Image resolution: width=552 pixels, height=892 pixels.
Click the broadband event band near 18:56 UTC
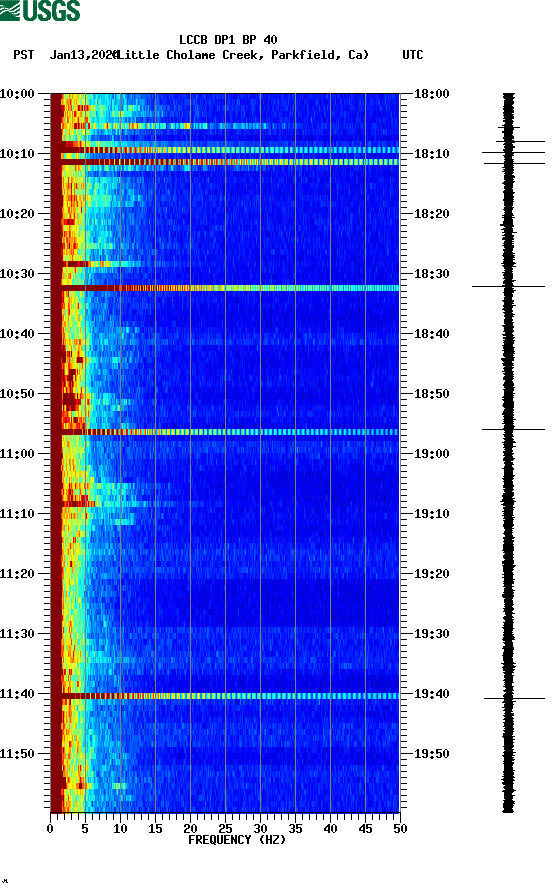click(225, 432)
